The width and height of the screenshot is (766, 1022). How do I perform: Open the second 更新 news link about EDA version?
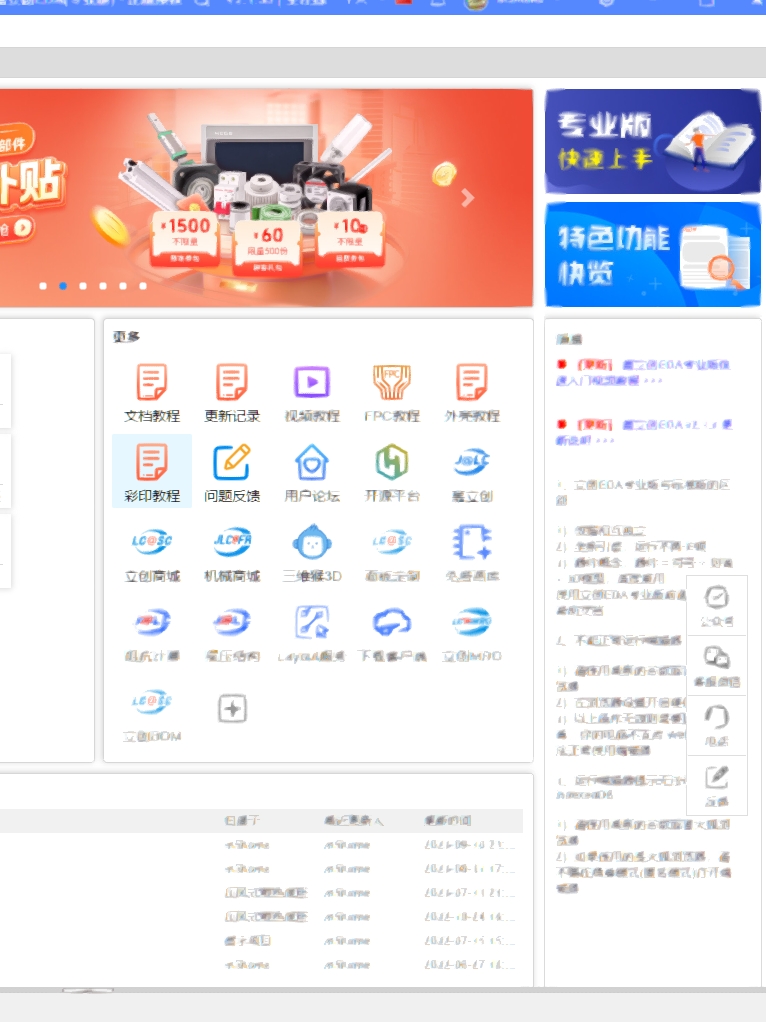644,431
